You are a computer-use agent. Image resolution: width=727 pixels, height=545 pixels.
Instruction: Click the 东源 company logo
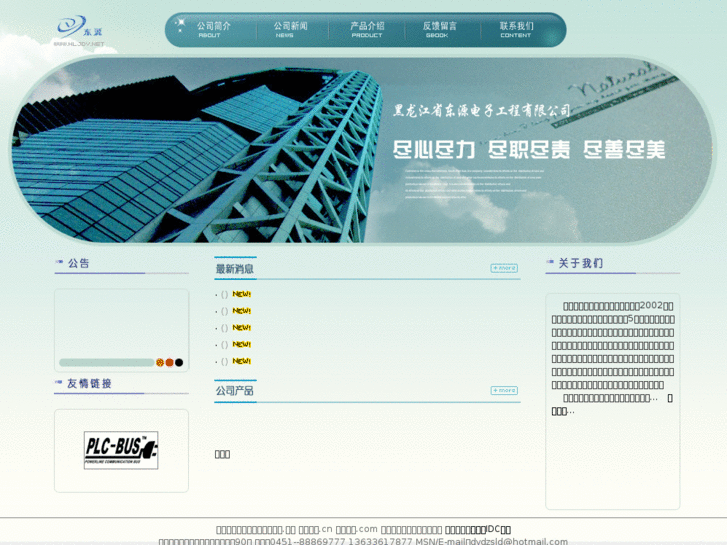click(x=79, y=31)
